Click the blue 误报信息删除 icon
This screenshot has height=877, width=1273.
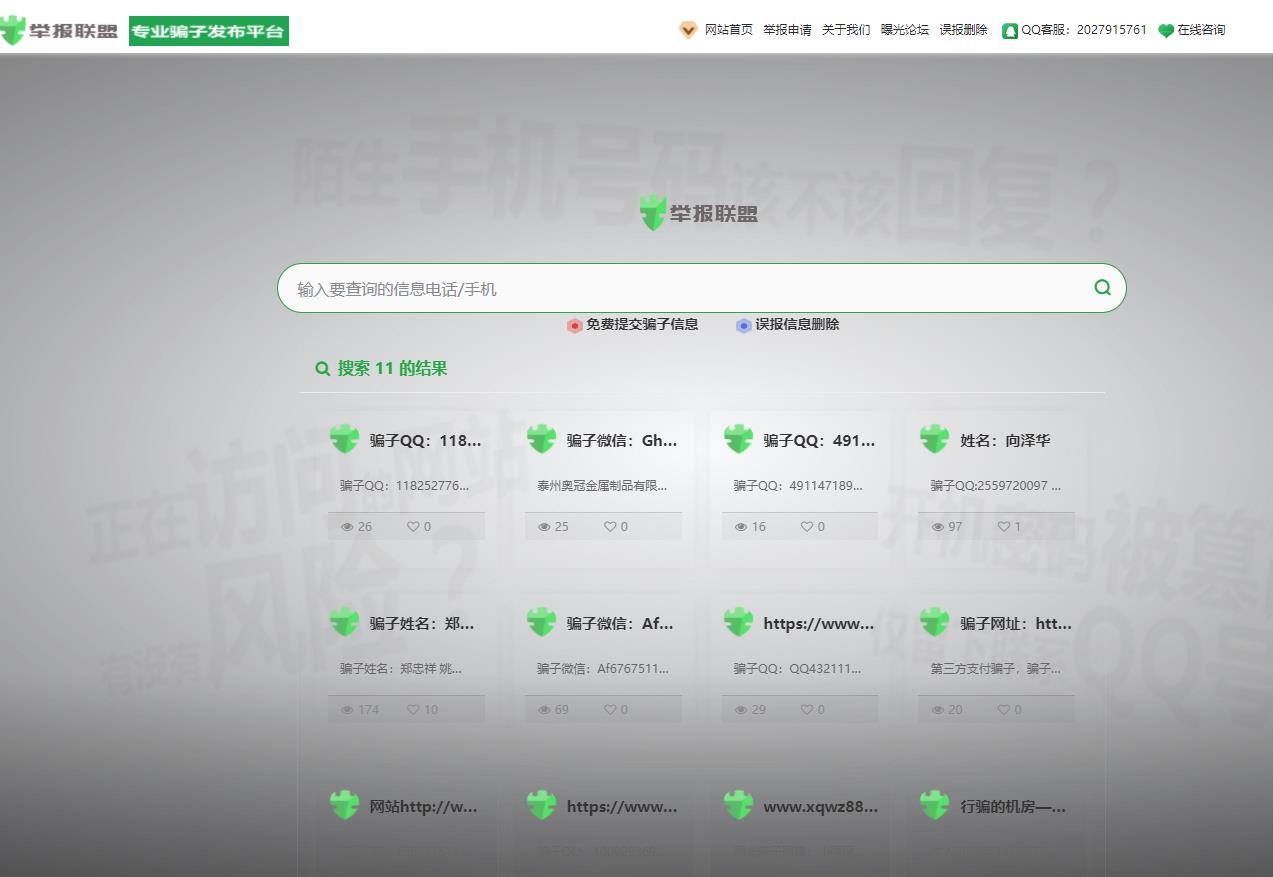(x=743, y=325)
